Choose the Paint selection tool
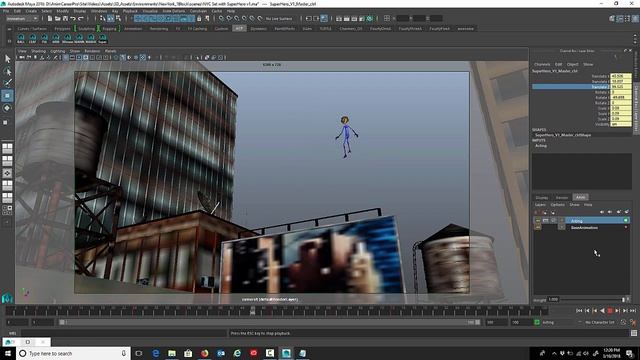Screen dimensions: 640x360 7,83
